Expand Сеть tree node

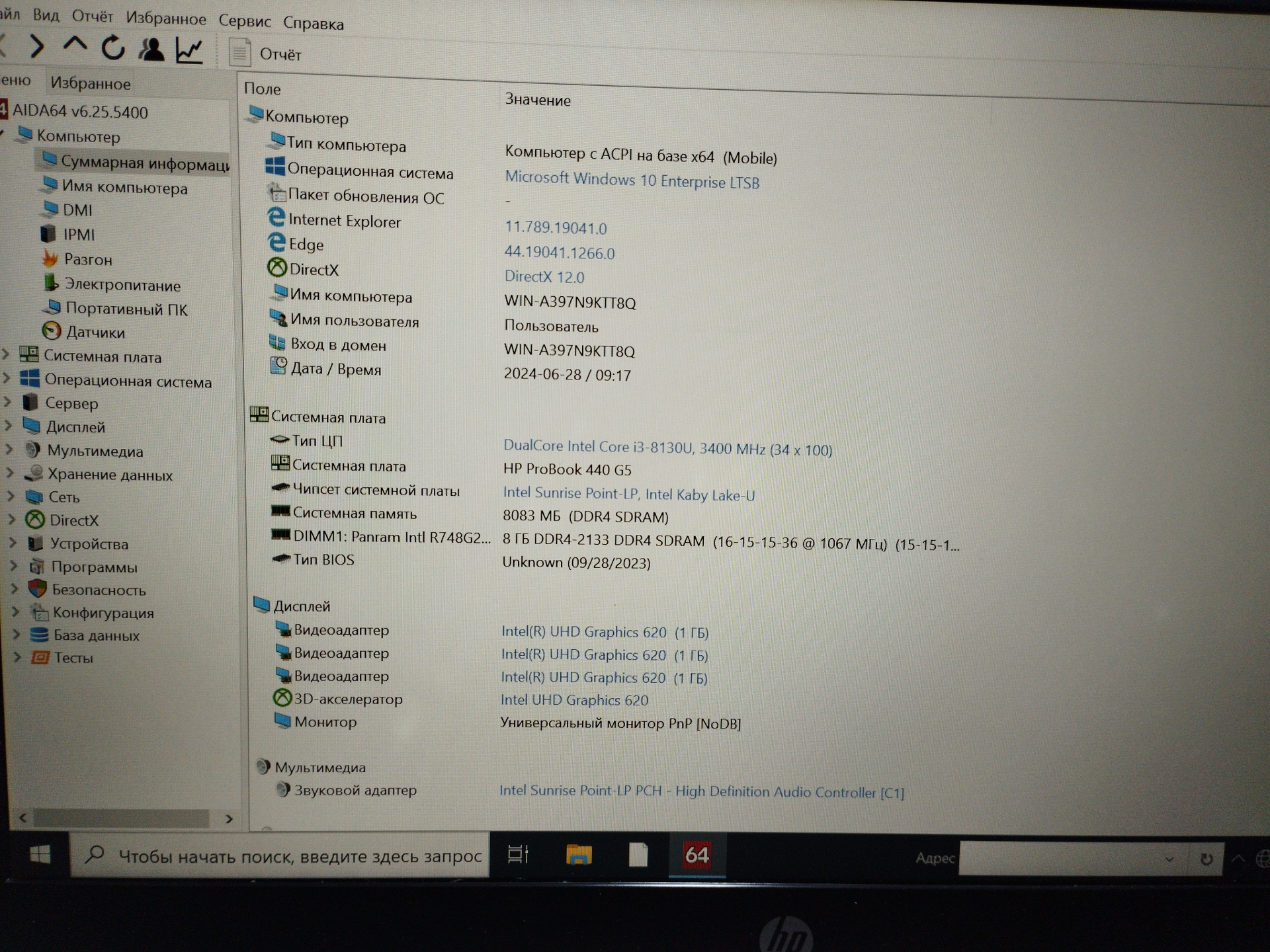(11, 496)
